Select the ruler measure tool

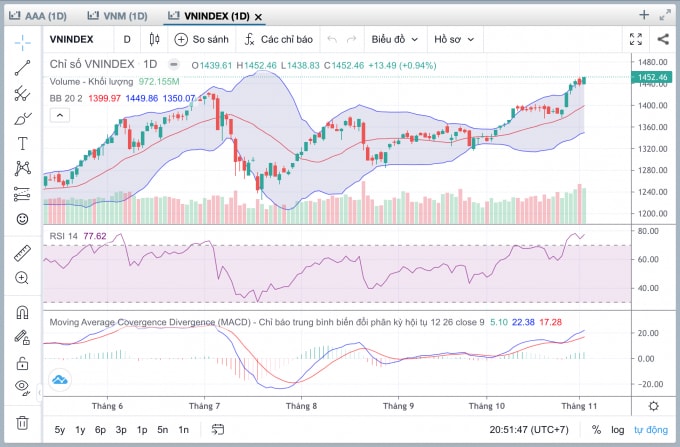pos(23,253)
